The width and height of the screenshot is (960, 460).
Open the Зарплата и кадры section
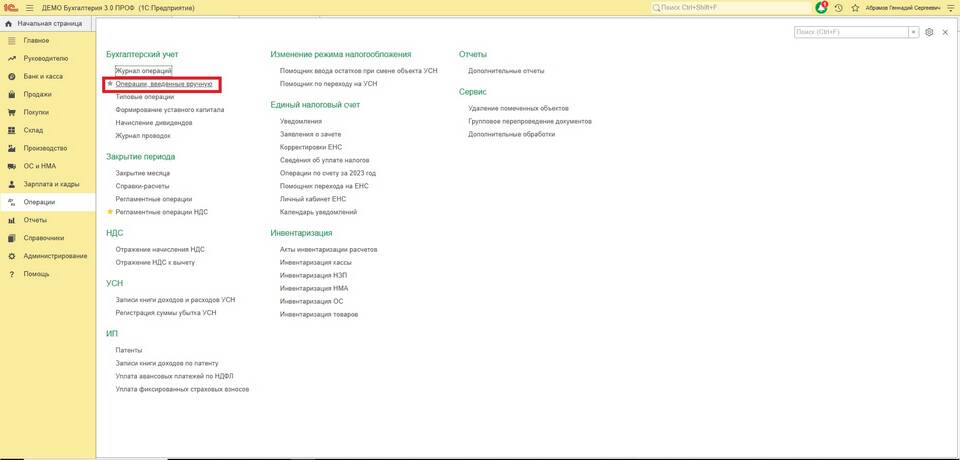click(51, 184)
